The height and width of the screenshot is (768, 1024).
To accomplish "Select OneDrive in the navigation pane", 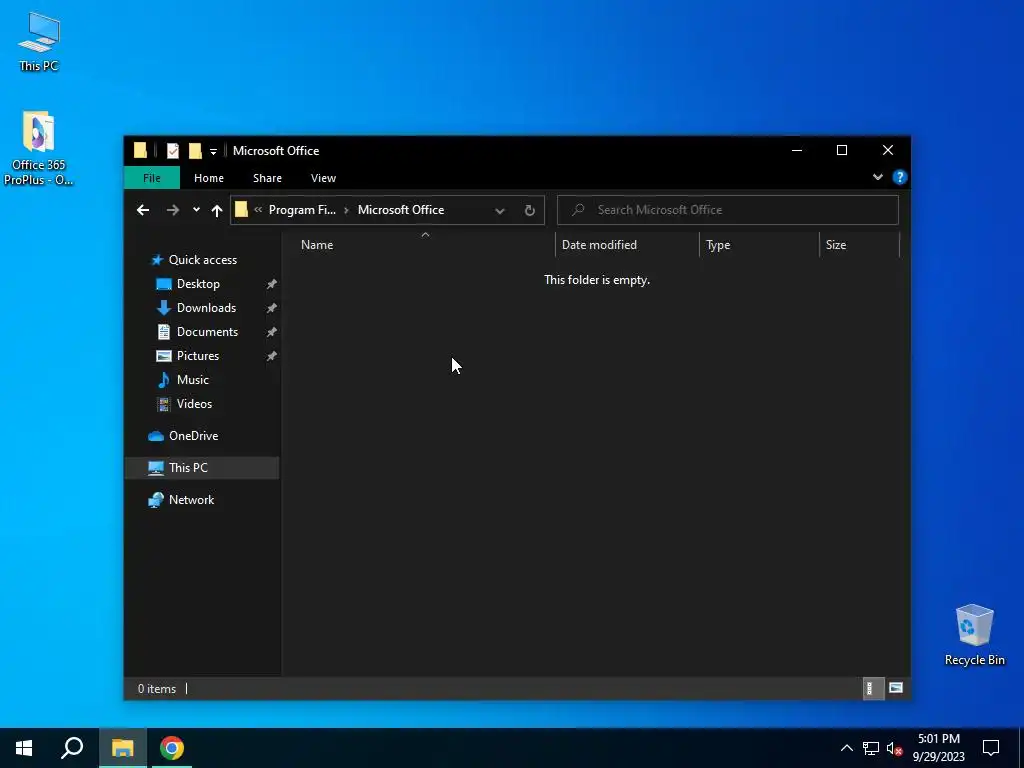I will (193, 436).
